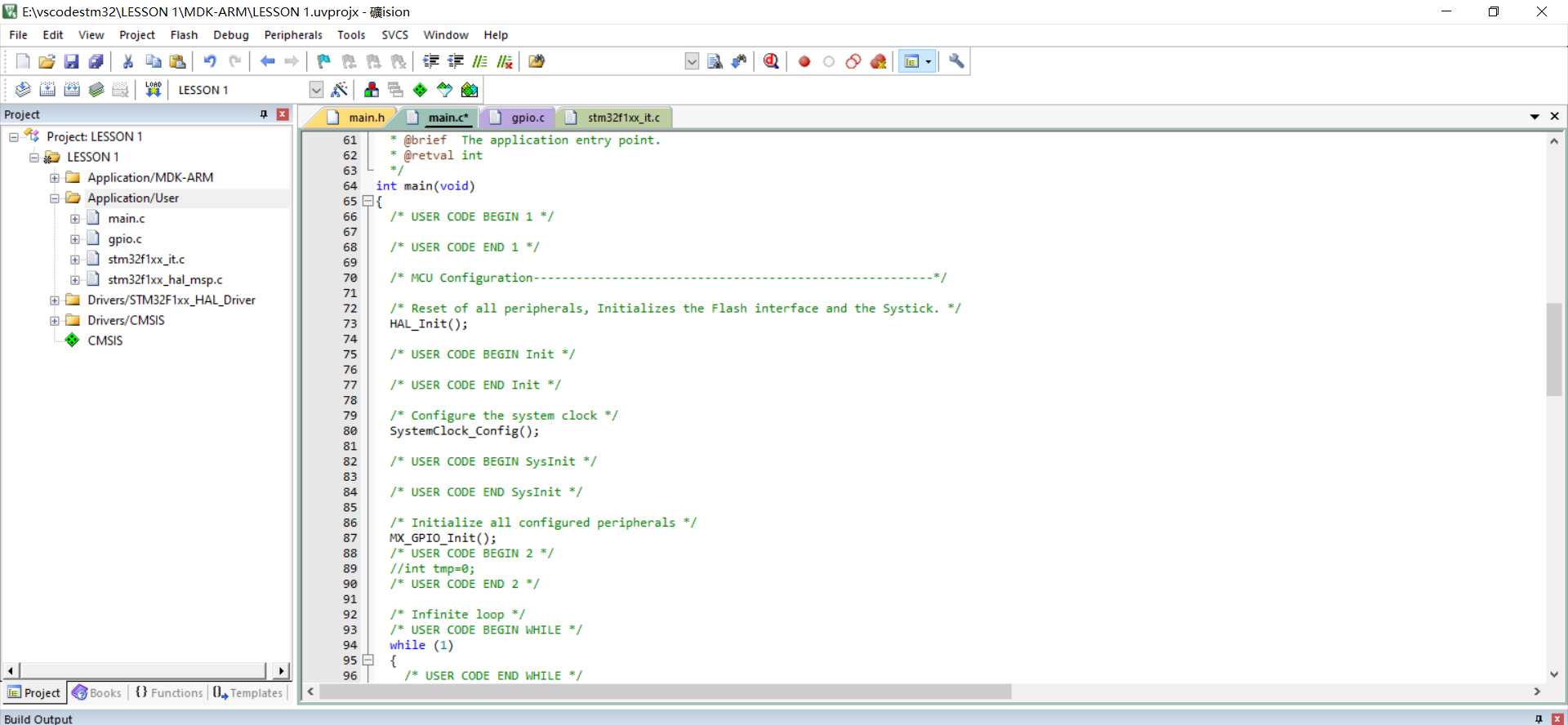Click the incremental find icon

click(x=739, y=61)
